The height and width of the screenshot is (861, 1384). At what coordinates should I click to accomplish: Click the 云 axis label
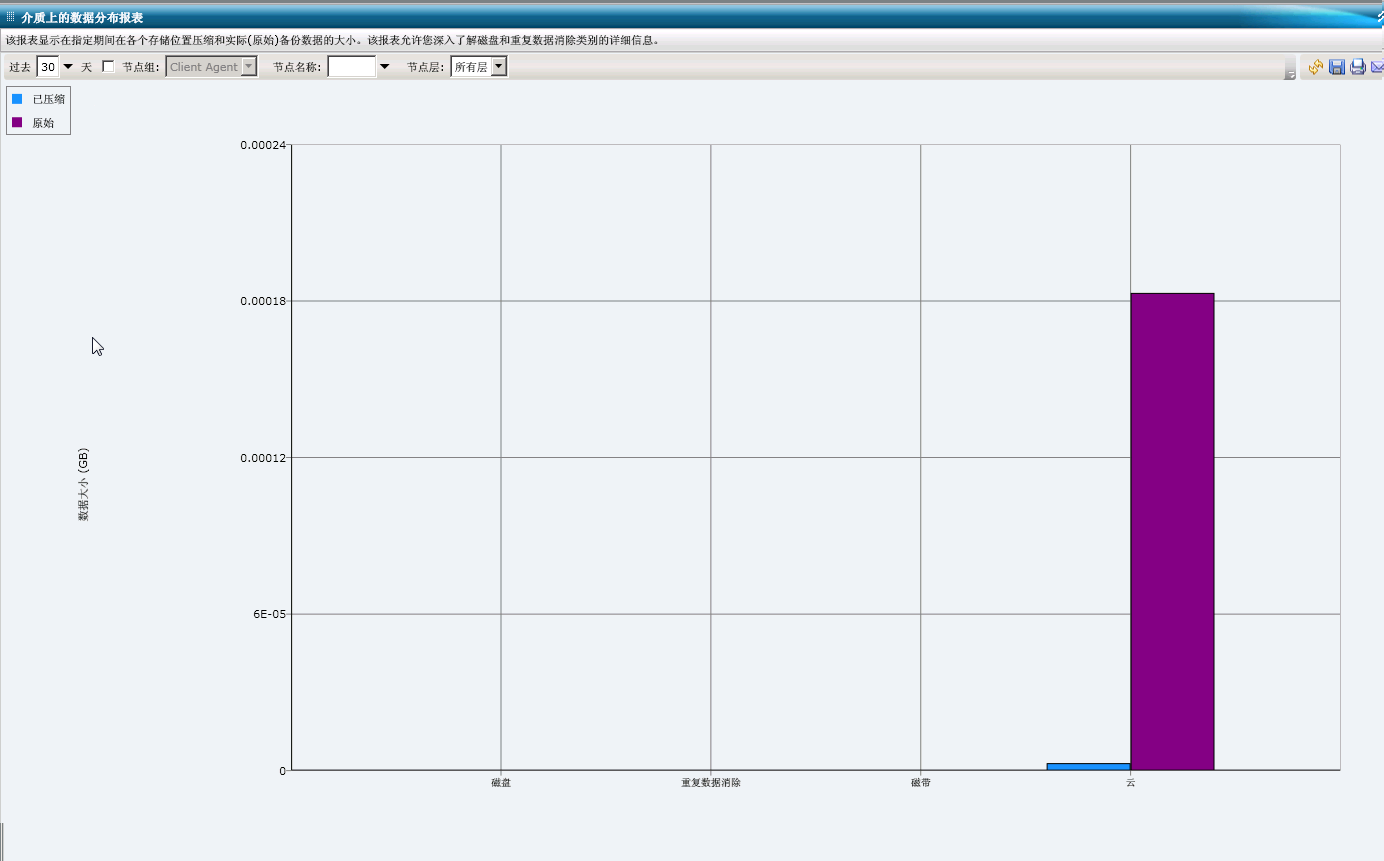pos(1131,783)
